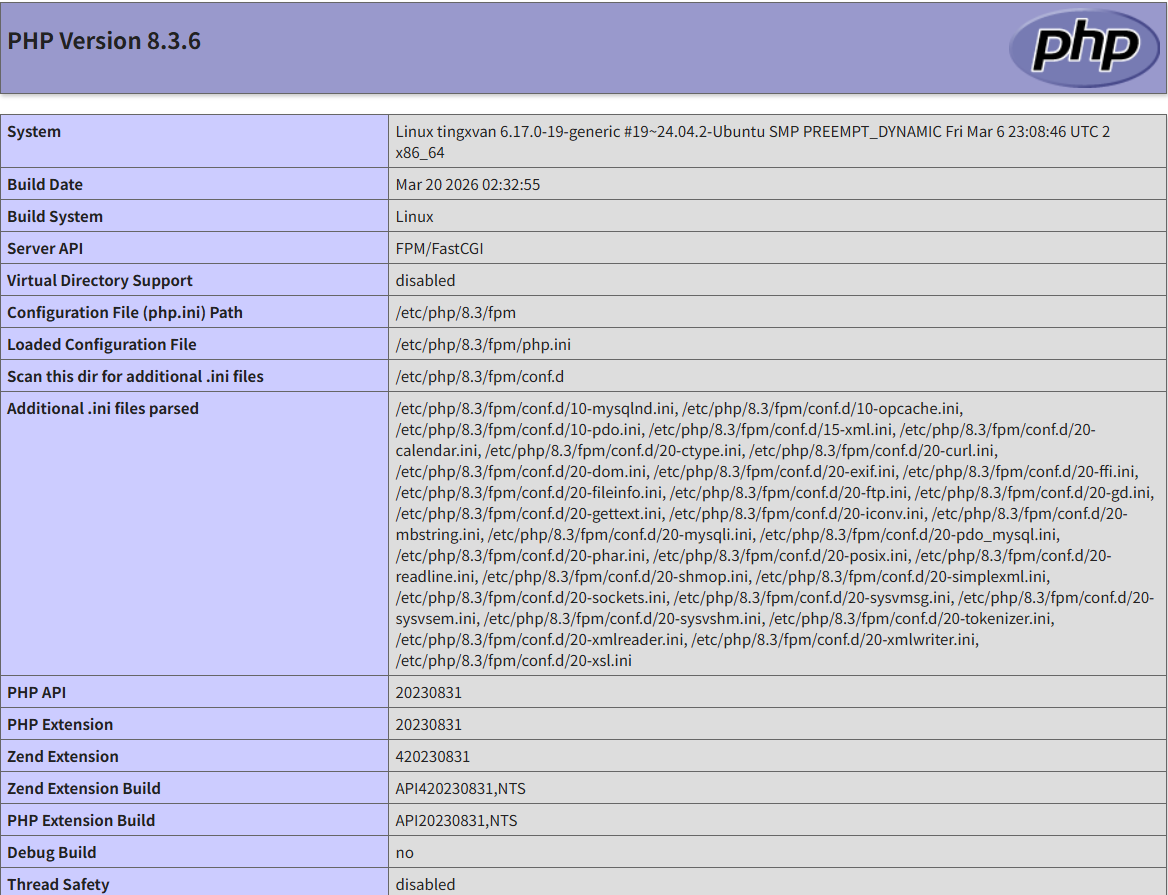The height and width of the screenshot is (895, 1168).
Task: Click the Debug Build value no
Action: [x=404, y=853]
